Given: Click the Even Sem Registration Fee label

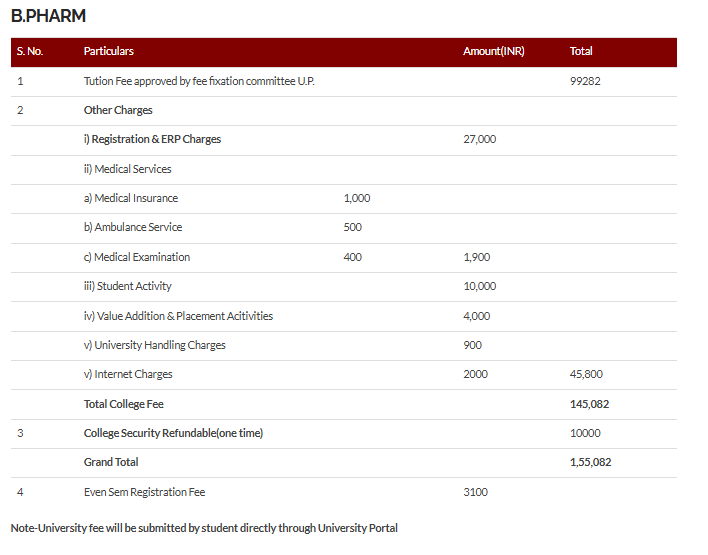Looking at the screenshot, I should pyautogui.click(x=144, y=492).
